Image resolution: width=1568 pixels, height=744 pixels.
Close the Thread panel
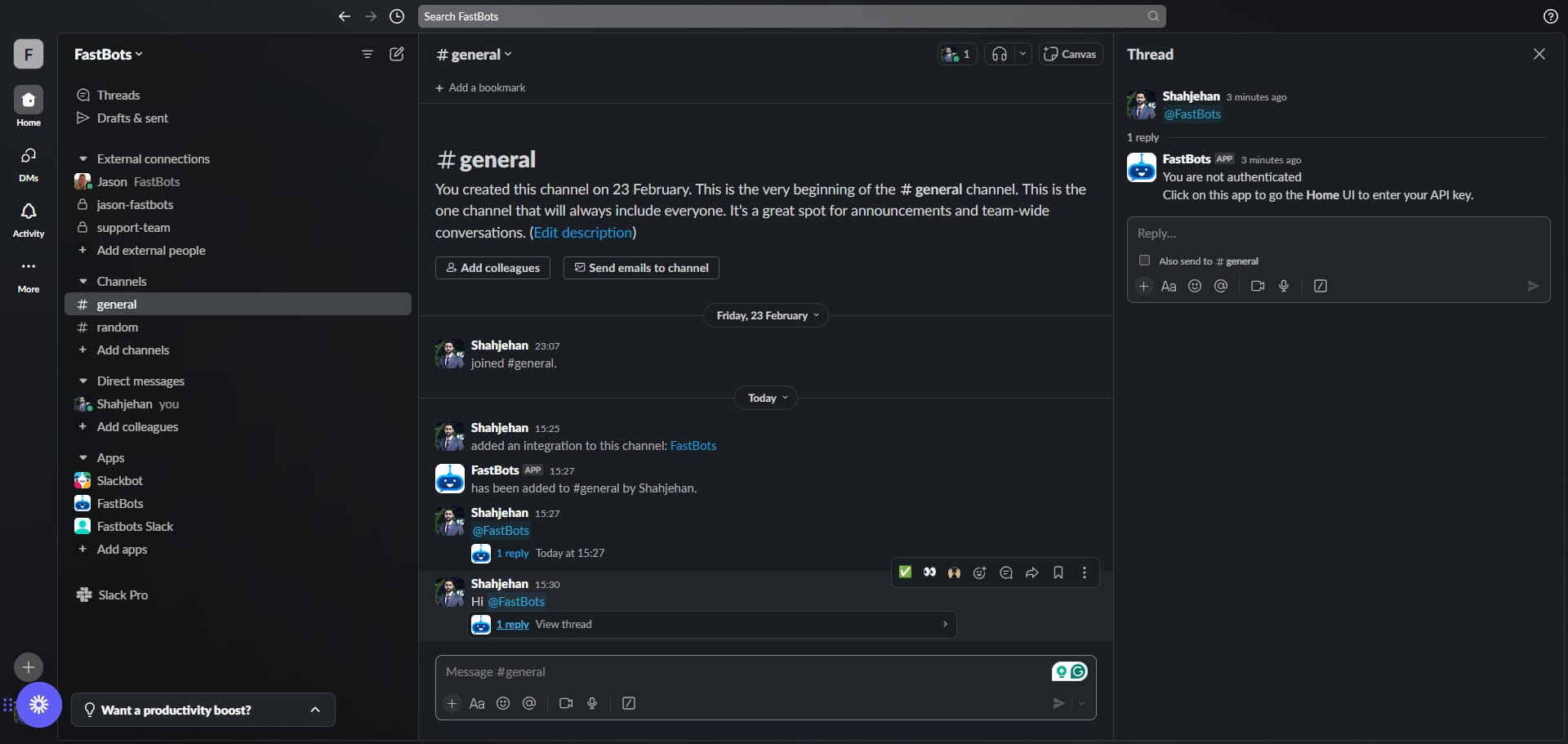click(x=1539, y=54)
